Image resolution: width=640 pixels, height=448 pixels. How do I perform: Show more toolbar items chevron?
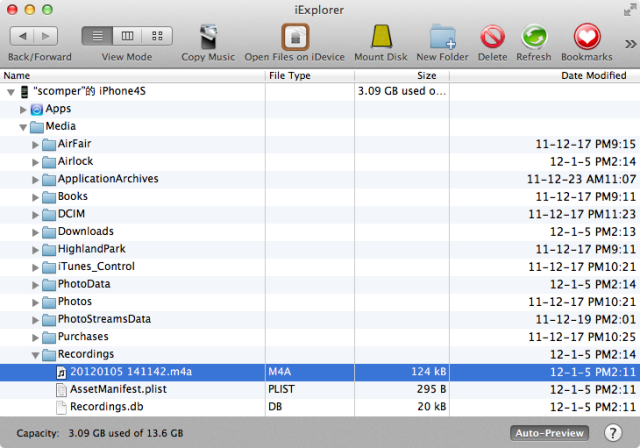point(630,44)
